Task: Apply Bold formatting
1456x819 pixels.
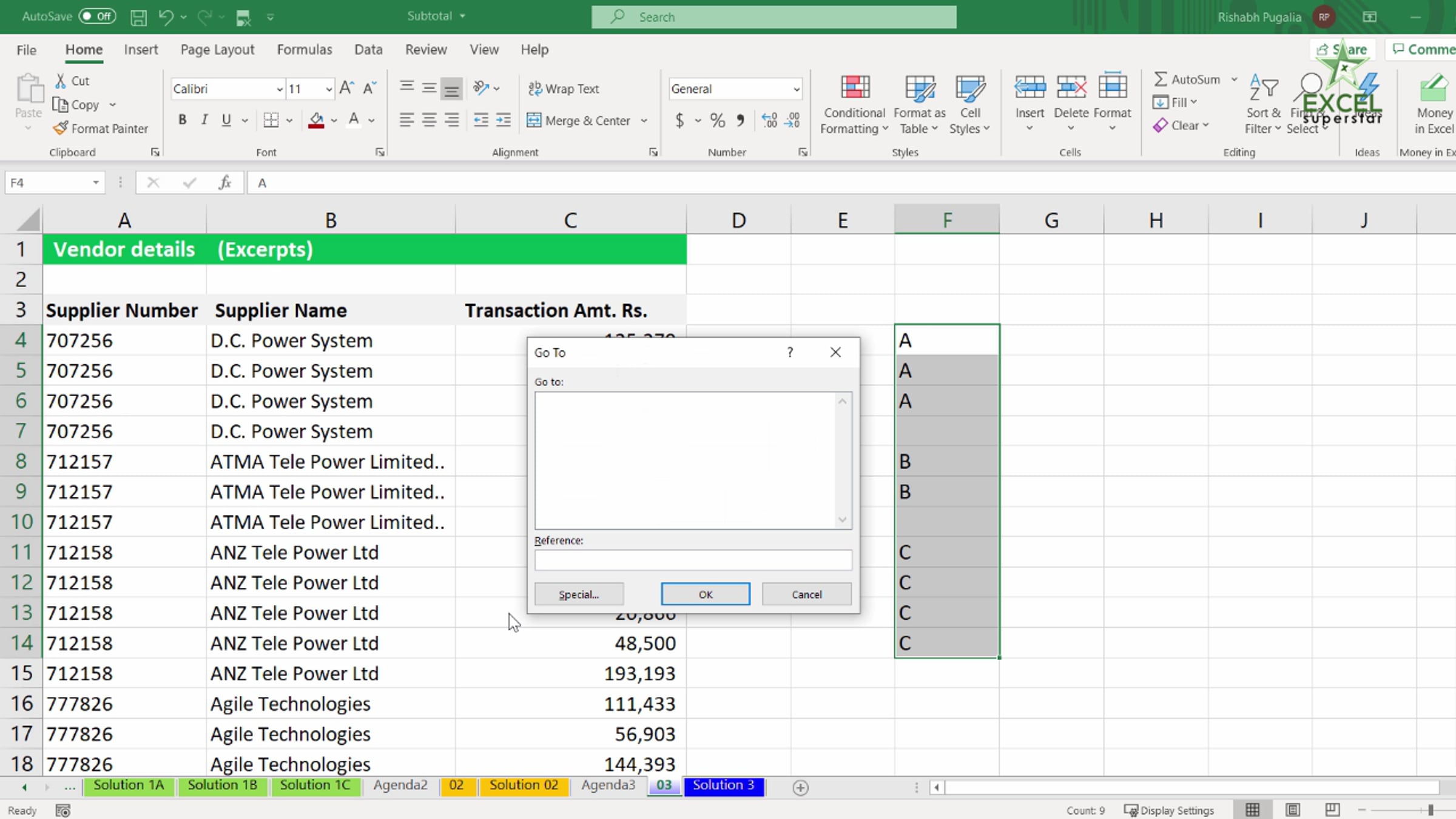Action: coord(182,120)
